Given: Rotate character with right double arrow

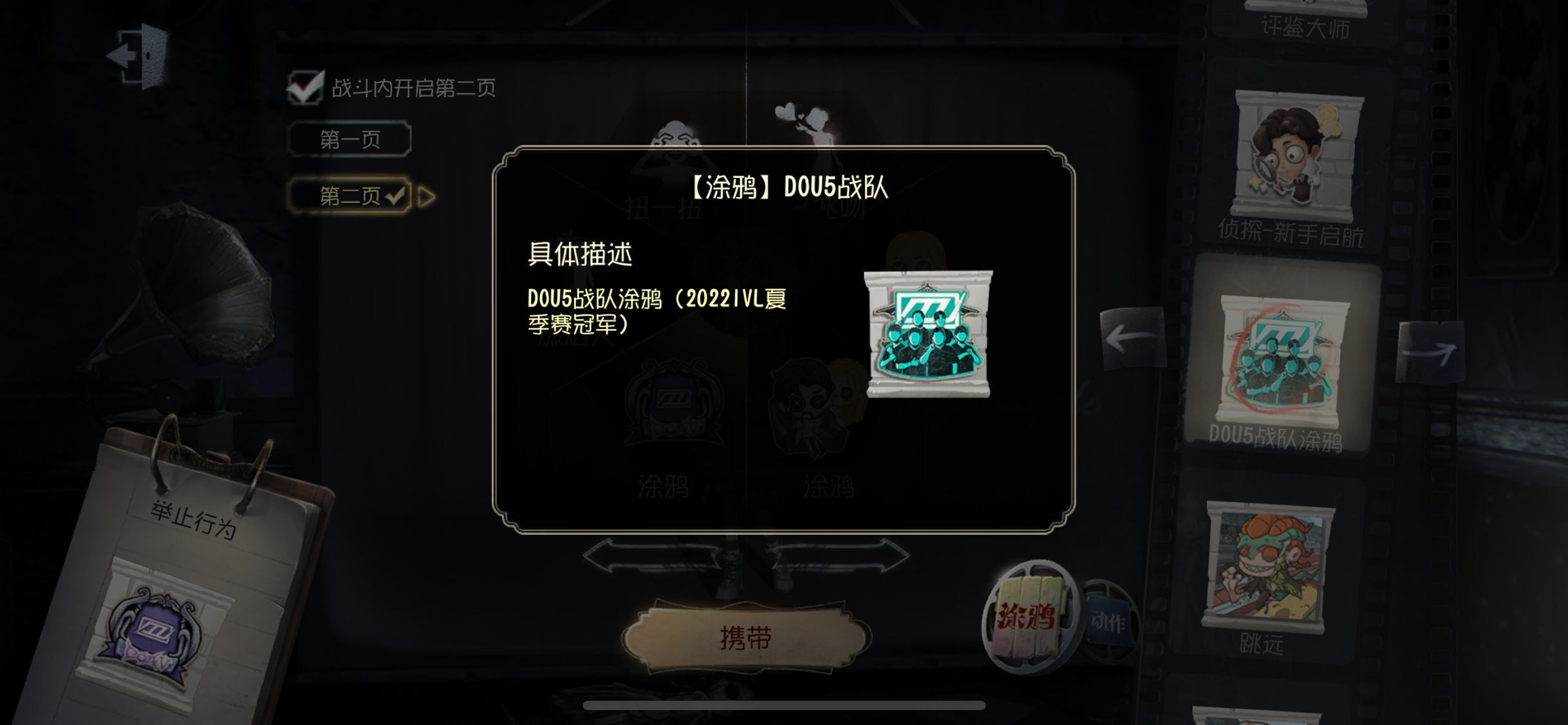Looking at the screenshot, I should (x=837, y=556).
